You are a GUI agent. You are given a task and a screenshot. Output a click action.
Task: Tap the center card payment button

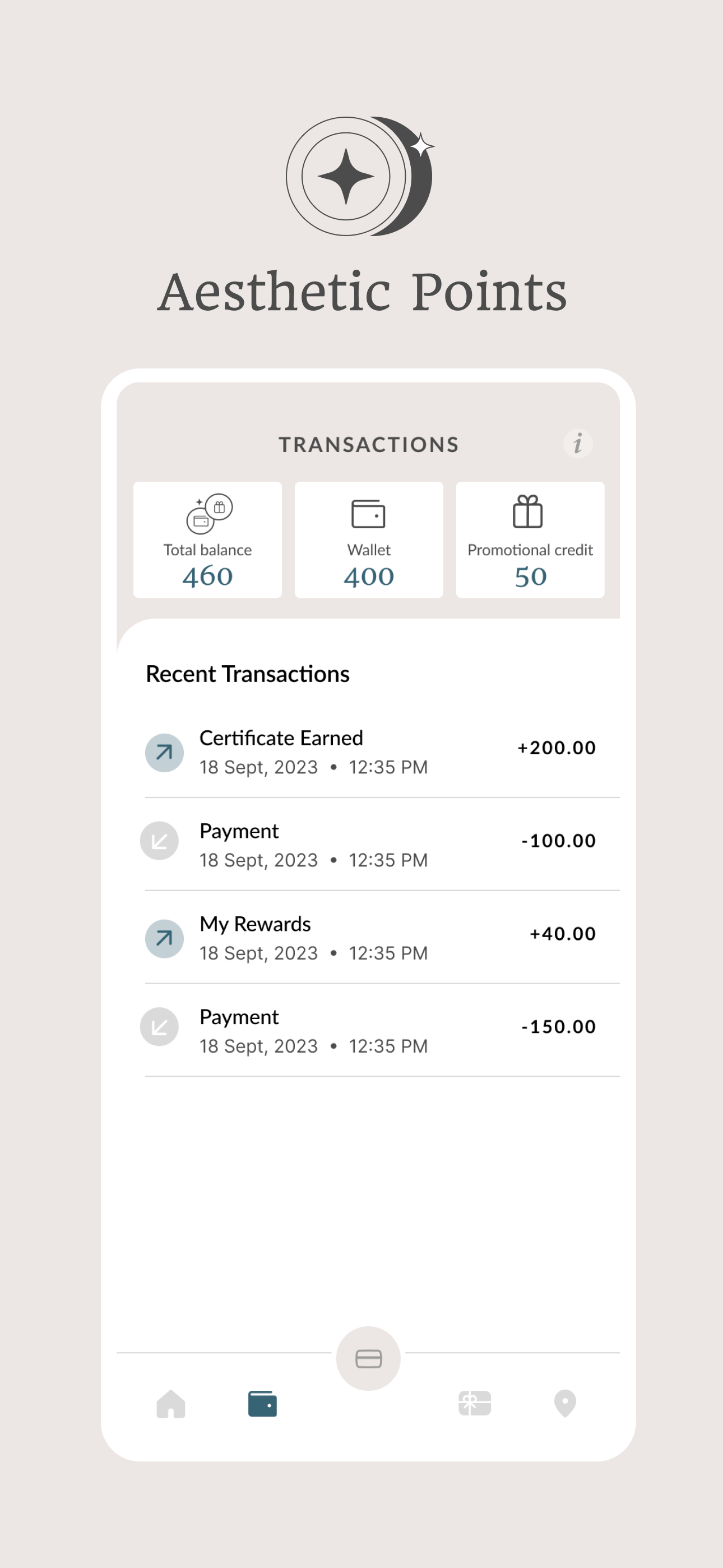coord(368,1358)
